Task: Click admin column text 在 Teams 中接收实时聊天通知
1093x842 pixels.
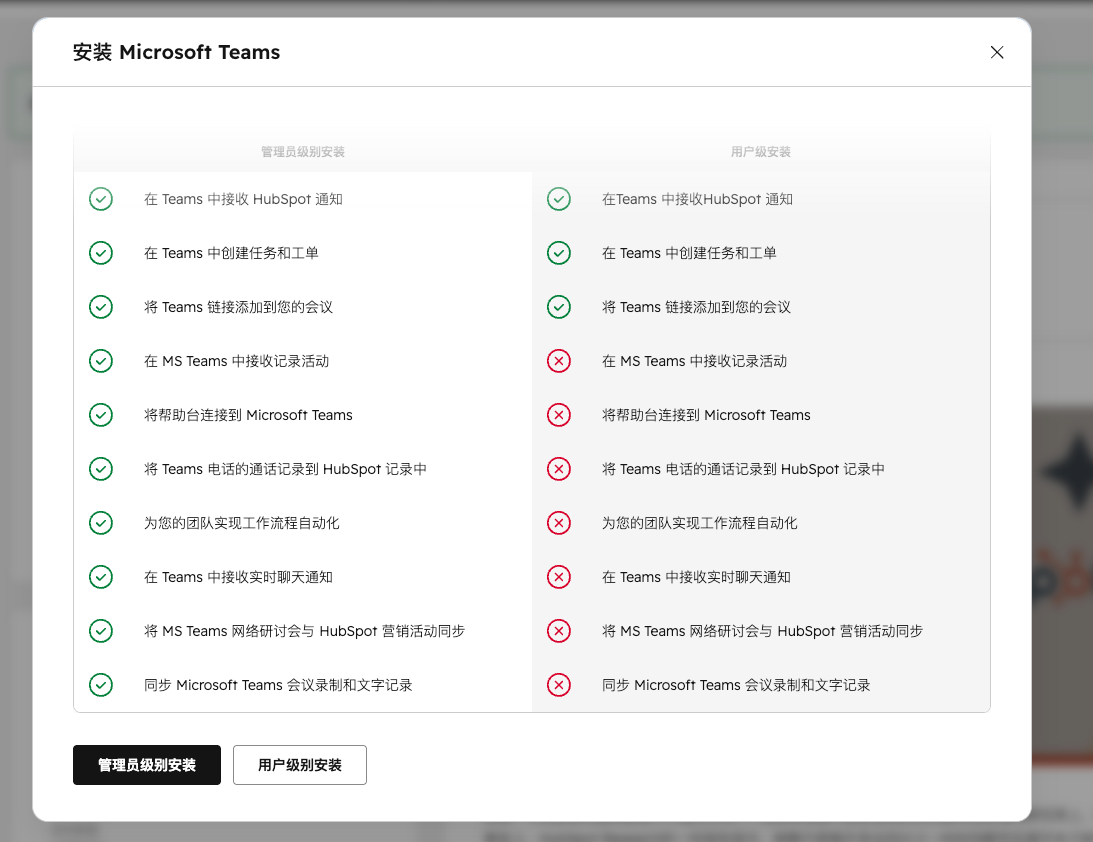Action: (x=238, y=577)
